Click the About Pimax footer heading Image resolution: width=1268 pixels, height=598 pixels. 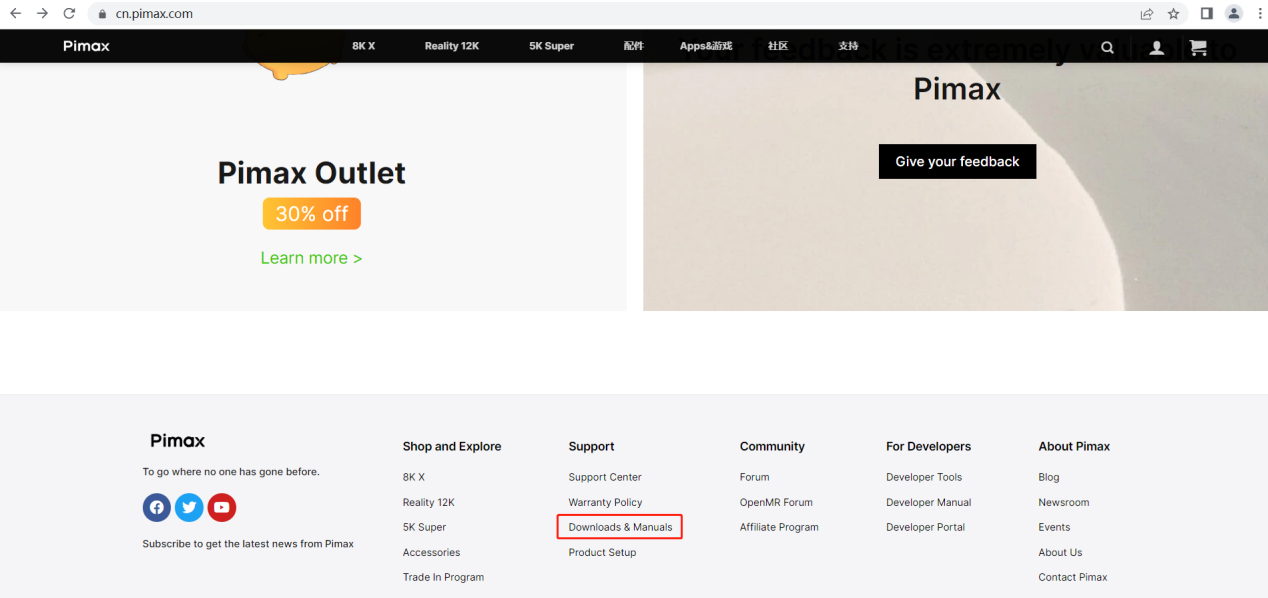click(x=1075, y=446)
